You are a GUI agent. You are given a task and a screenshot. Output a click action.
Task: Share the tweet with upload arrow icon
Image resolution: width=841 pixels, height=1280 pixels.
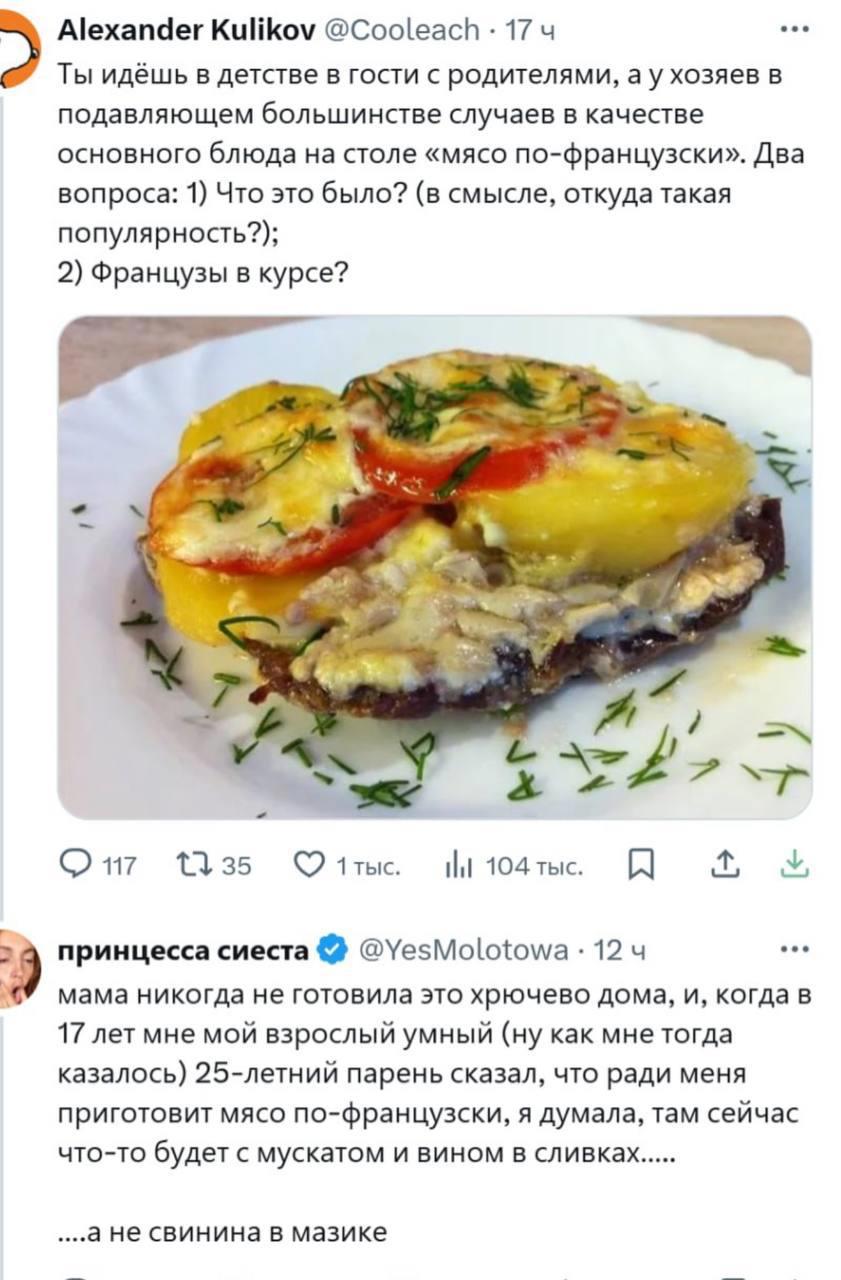pos(727,864)
